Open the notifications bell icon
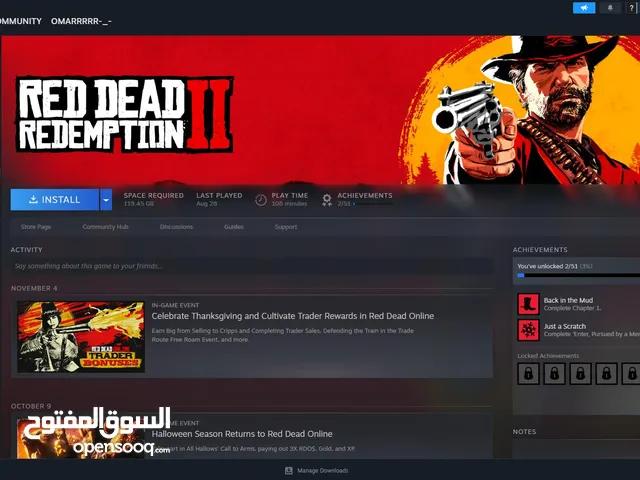The height and width of the screenshot is (480, 640). 610,8
